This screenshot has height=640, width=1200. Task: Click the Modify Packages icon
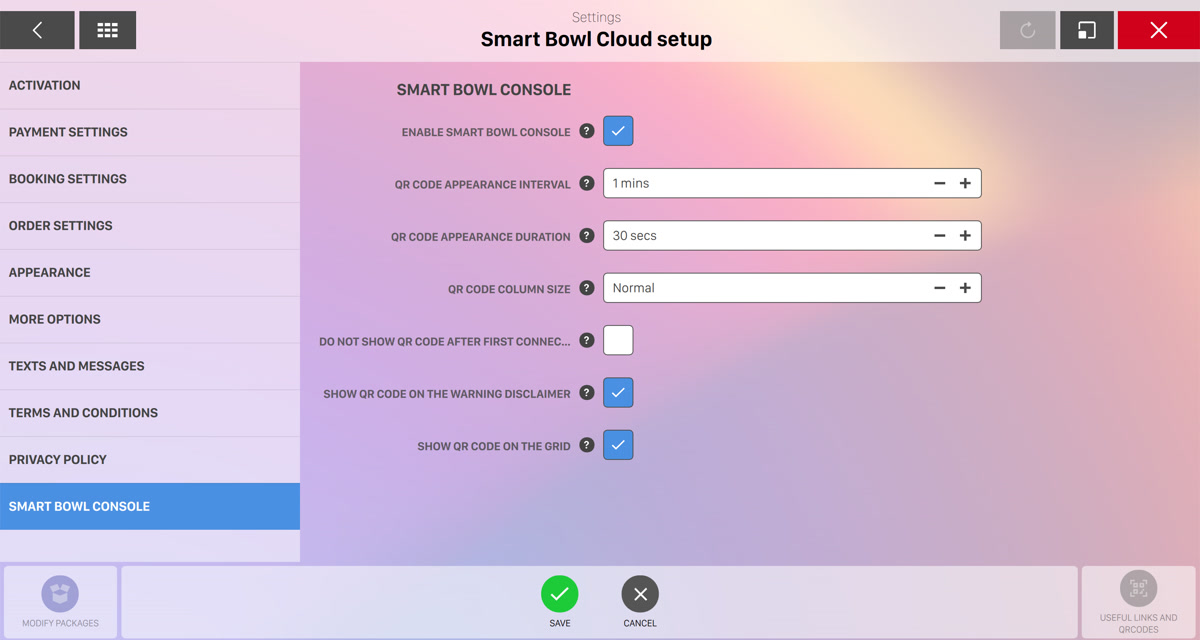tap(60, 594)
